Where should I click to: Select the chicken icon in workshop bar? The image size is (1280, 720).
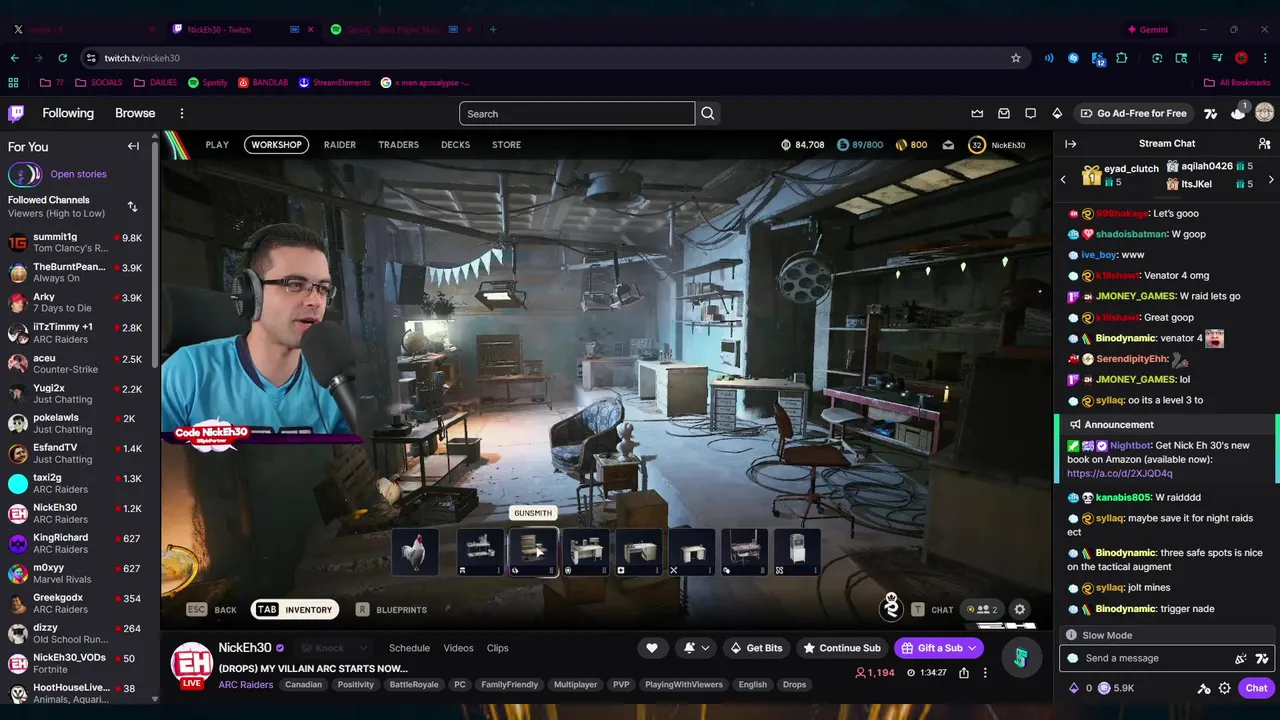point(415,552)
